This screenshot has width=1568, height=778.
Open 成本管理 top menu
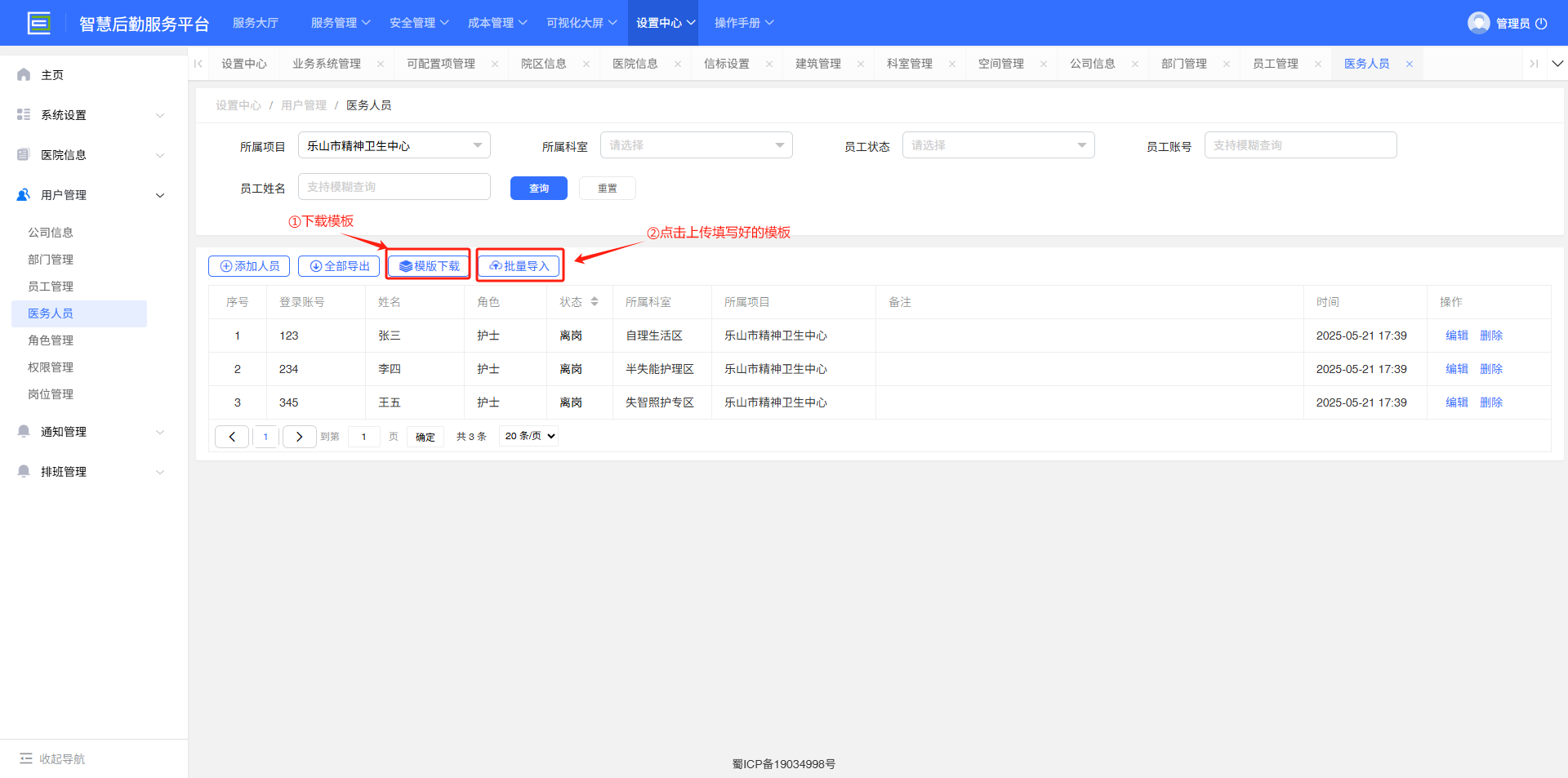(x=497, y=23)
